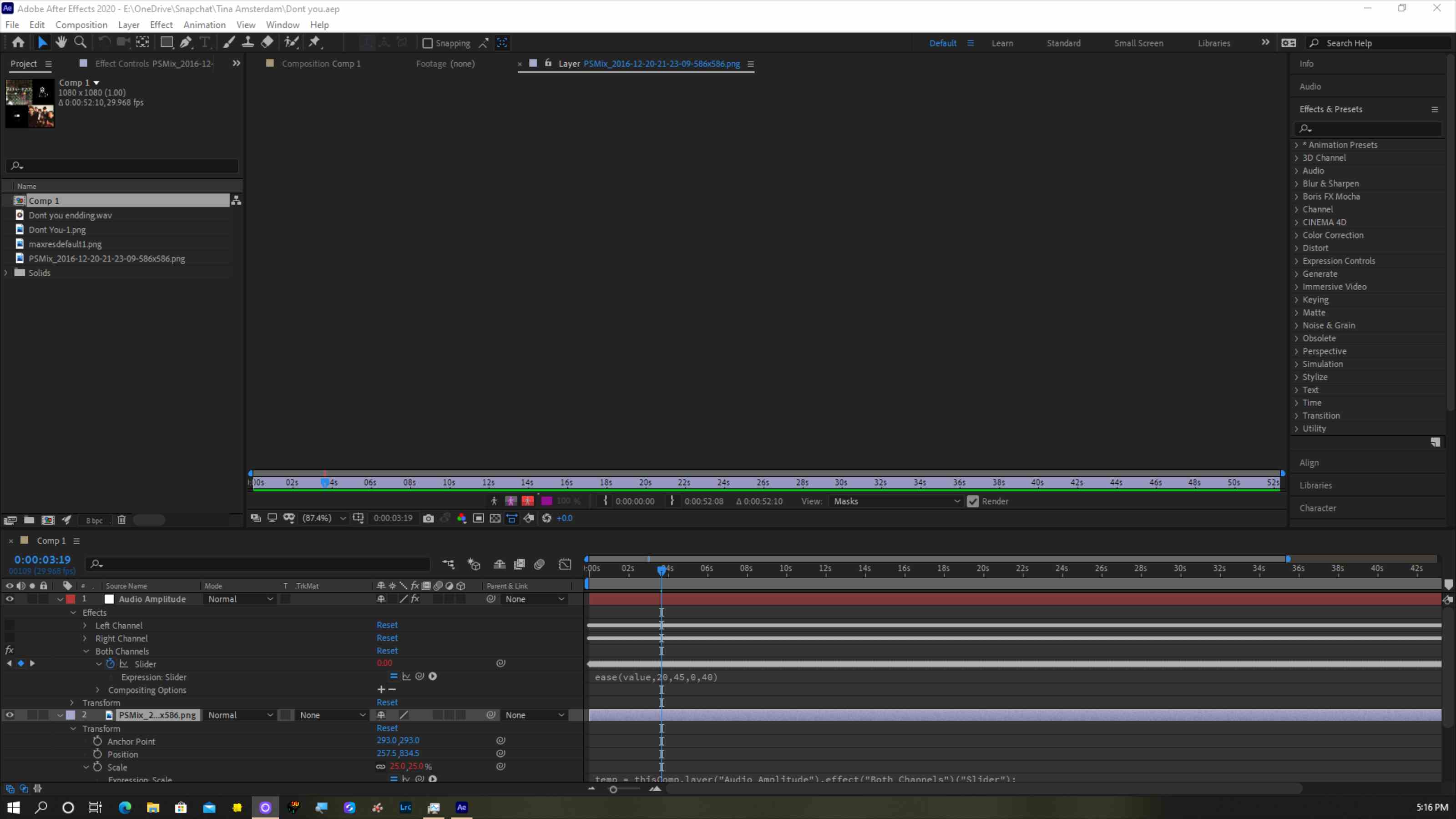Screen dimensions: 1456x819
Task: Select the Horizontal Type tool
Action: pyautogui.click(x=205, y=42)
